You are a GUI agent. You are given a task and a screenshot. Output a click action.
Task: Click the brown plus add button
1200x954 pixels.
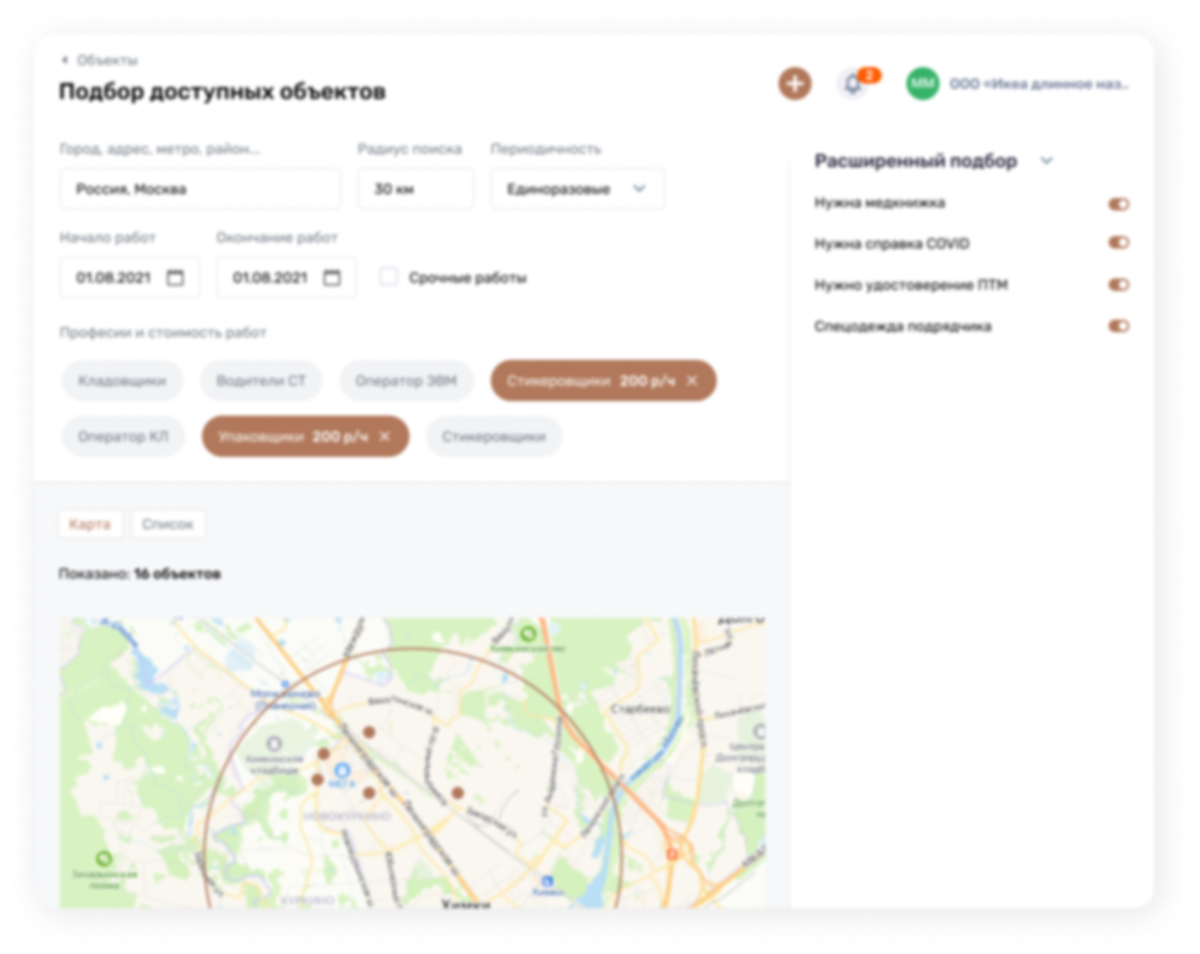point(795,84)
